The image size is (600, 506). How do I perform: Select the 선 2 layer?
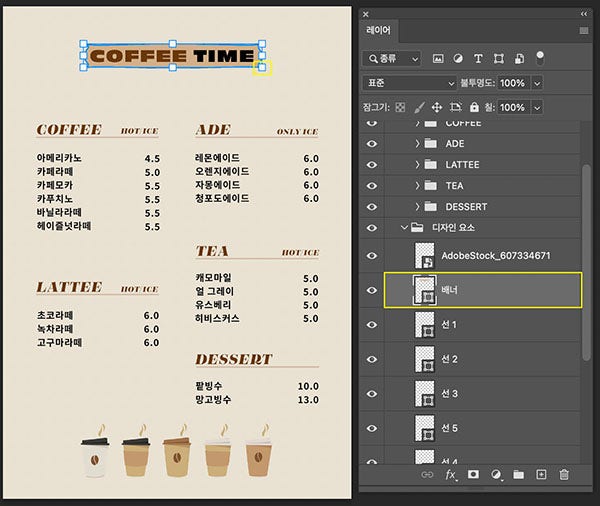480,359
